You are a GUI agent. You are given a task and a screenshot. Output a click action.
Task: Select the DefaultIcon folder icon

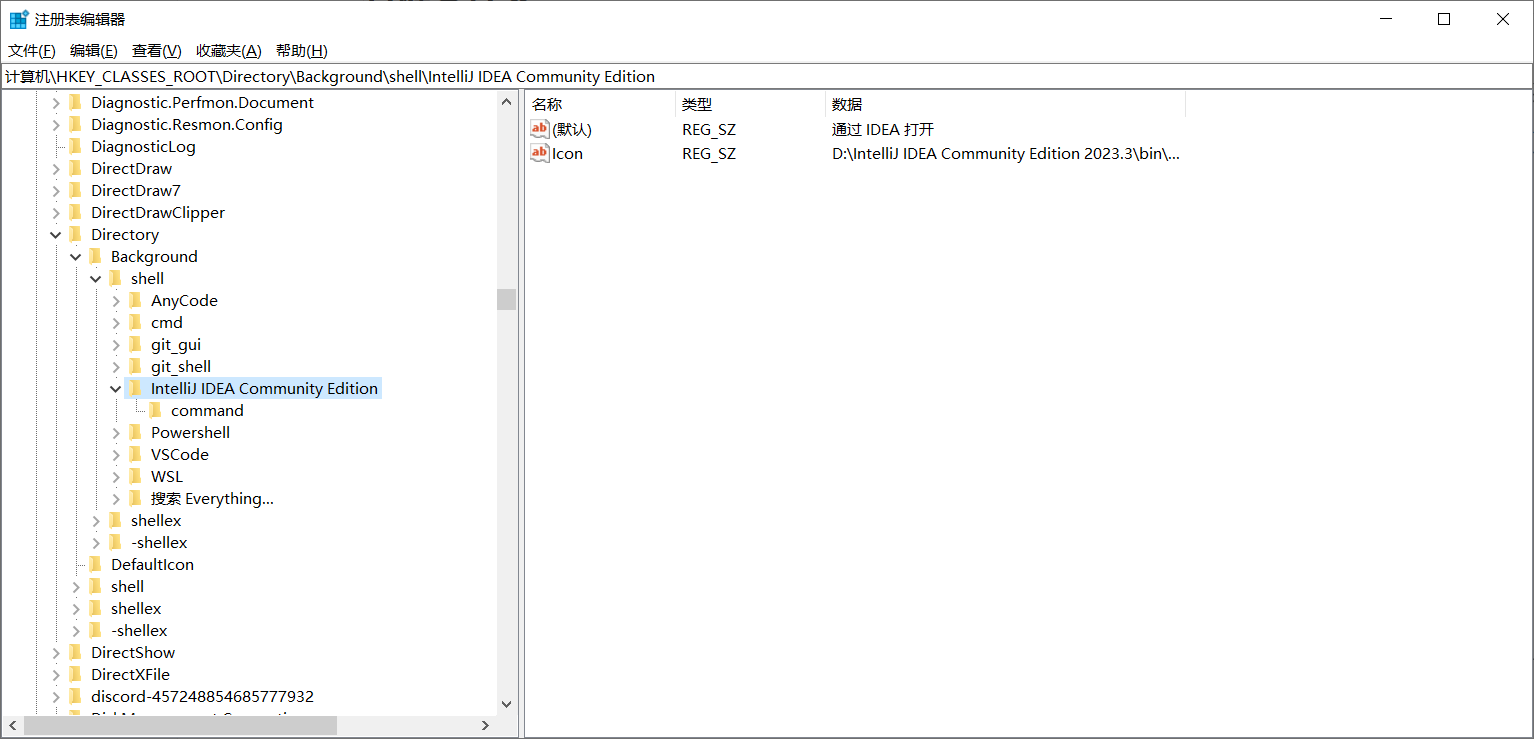pyautogui.click(x=96, y=564)
